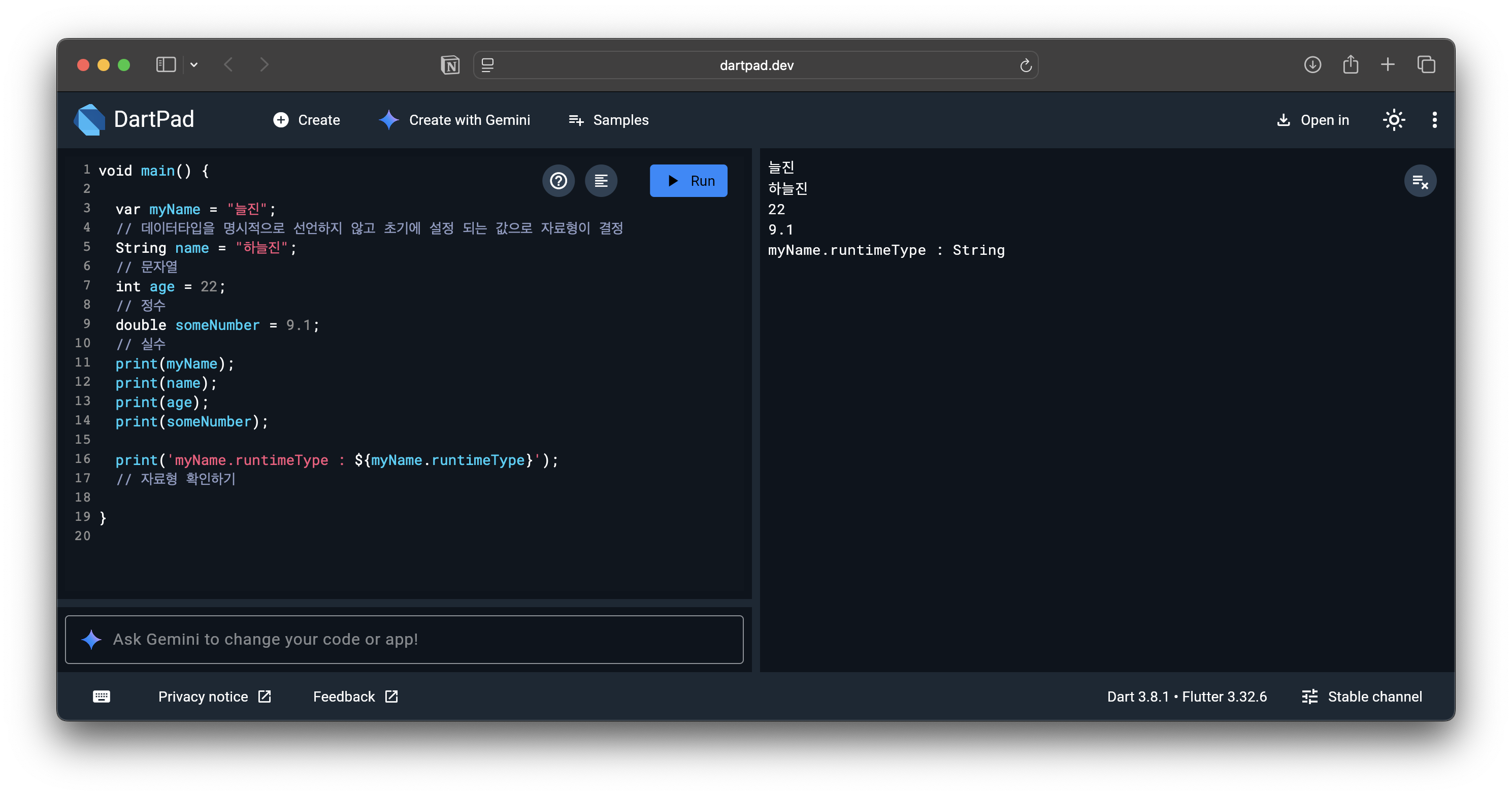Toggle the Safari sidebar
1512x796 pixels.
pyautogui.click(x=166, y=64)
